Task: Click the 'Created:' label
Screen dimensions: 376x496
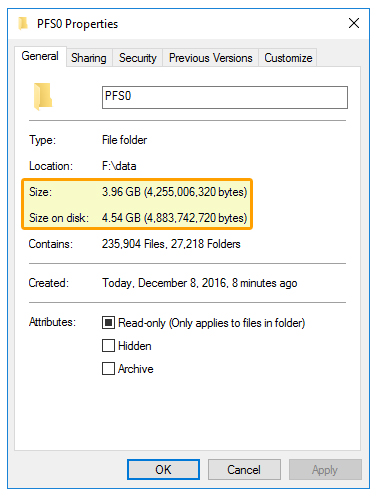Action: coord(49,283)
